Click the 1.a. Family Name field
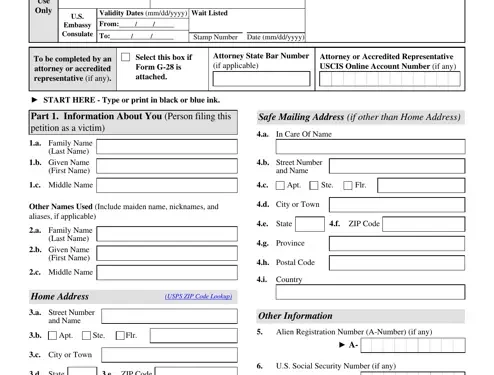Image resolution: width=494 pixels, height=375 pixels. point(167,147)
